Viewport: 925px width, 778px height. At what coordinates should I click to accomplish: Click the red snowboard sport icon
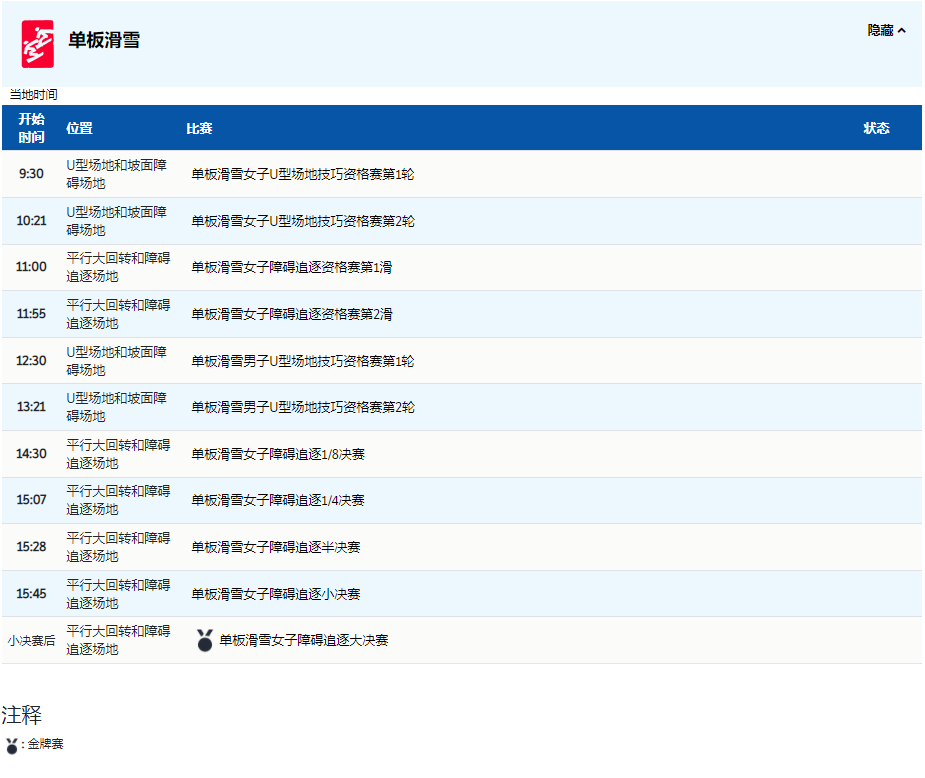pos(37,43)
